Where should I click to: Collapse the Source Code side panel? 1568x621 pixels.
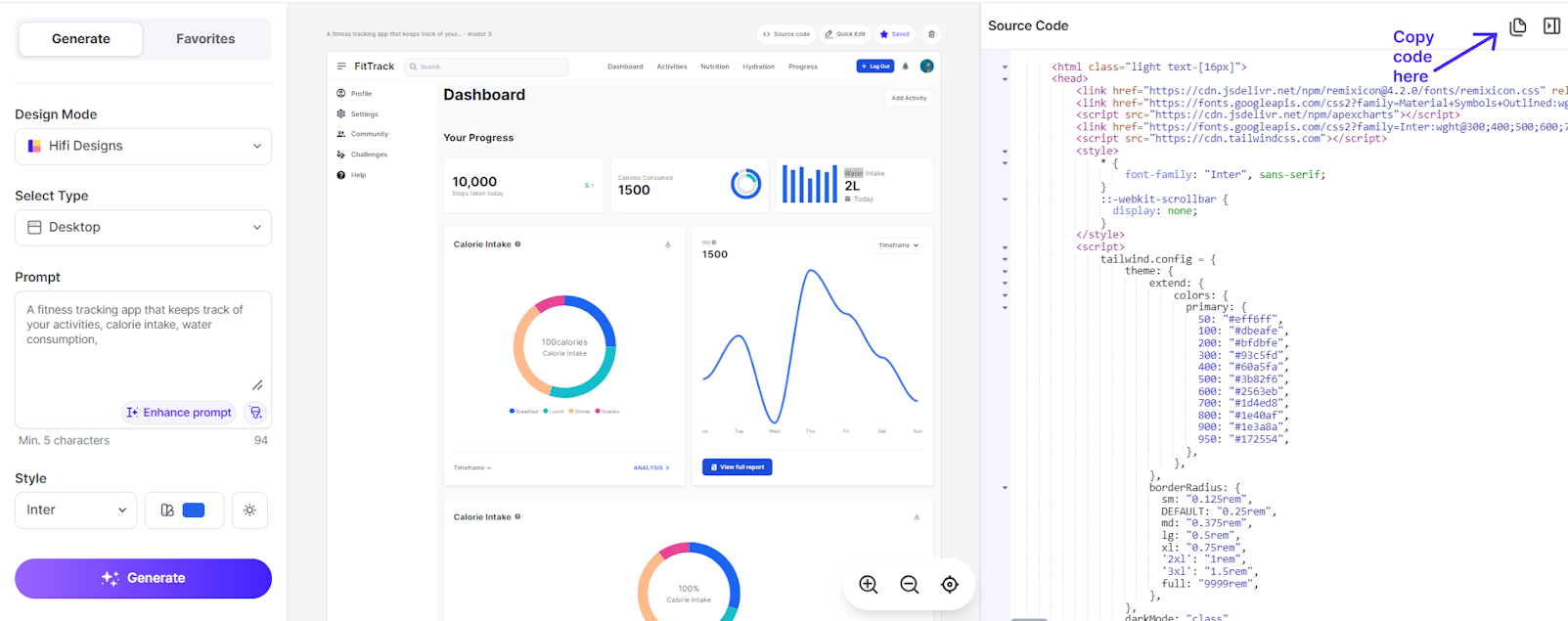(x=1551, y=25)
